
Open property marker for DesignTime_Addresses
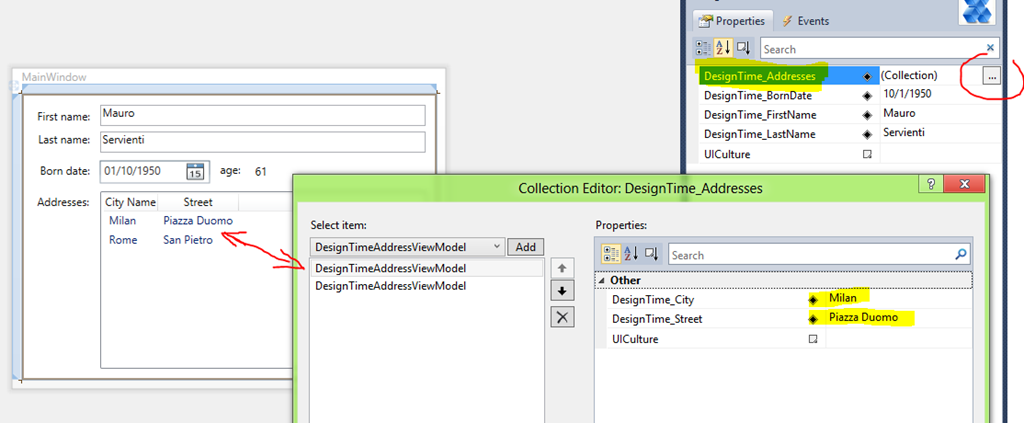coord(867,76)
